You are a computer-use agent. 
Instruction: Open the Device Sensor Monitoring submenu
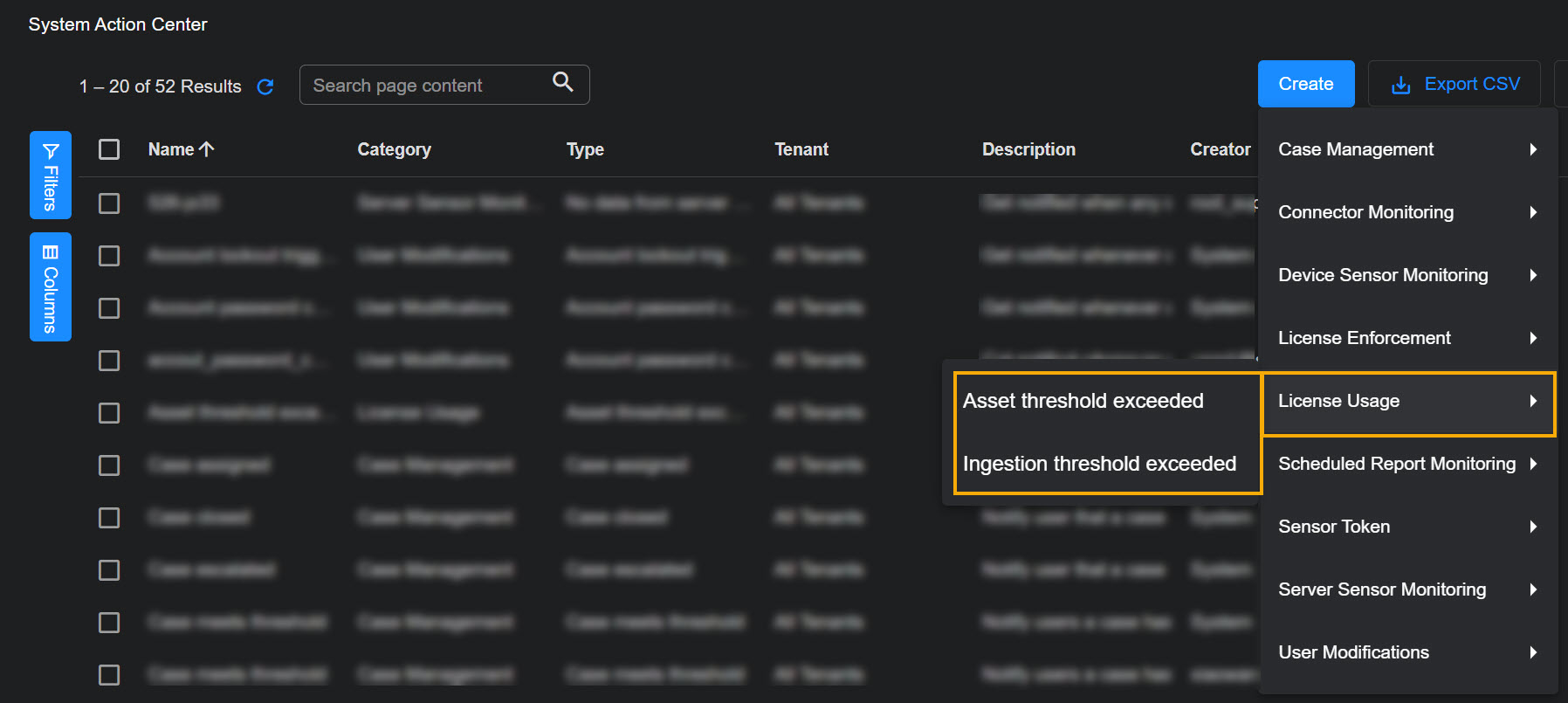tap(1407, 275)
